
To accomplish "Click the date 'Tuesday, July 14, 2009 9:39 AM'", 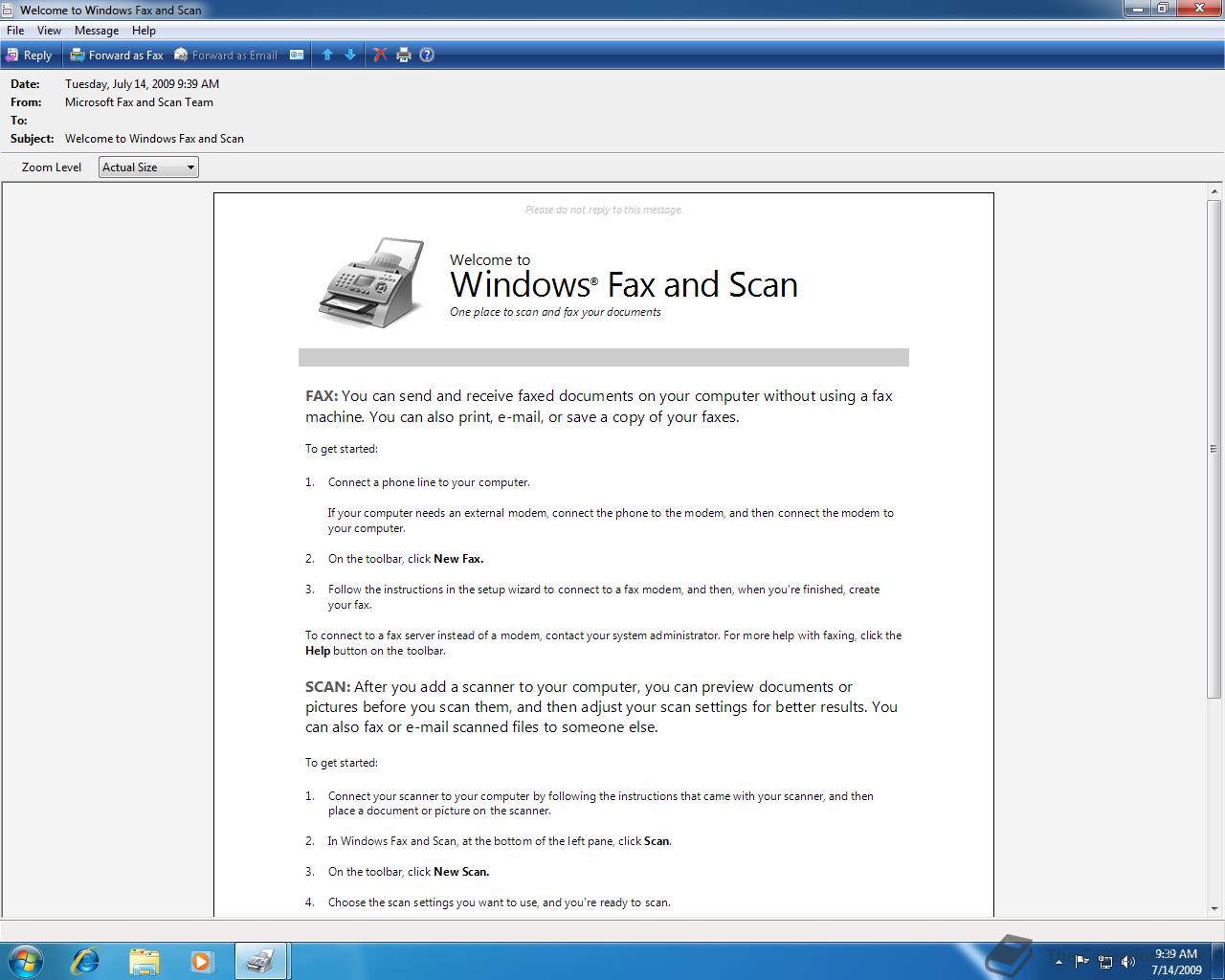I will pyautogui.click(x=142, y=84).
